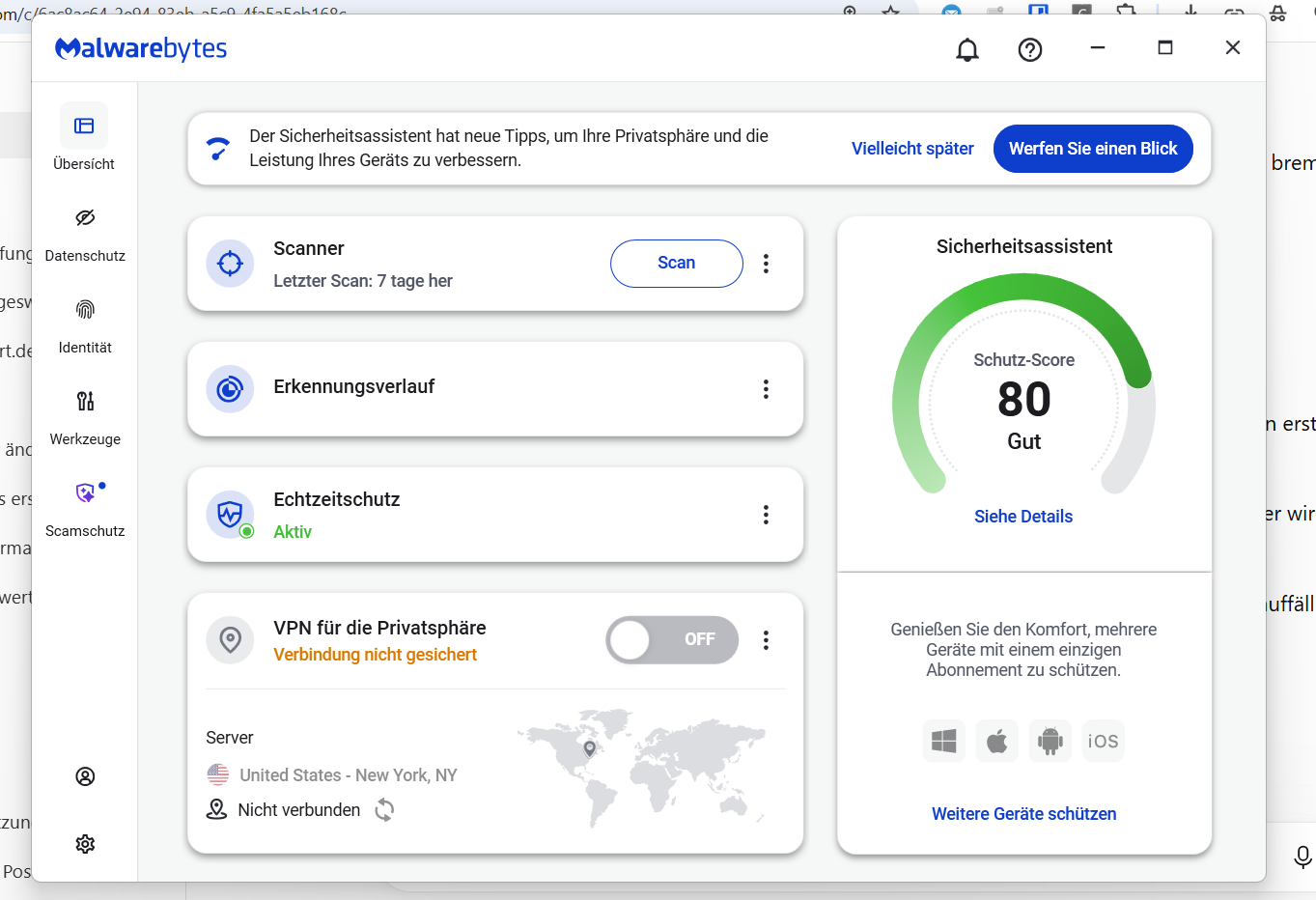Viewport: 1316px width, 900px height.
Task: Click Weitere Geräte schützen link
Action: pyautogui.click(x=1023, y=814)
